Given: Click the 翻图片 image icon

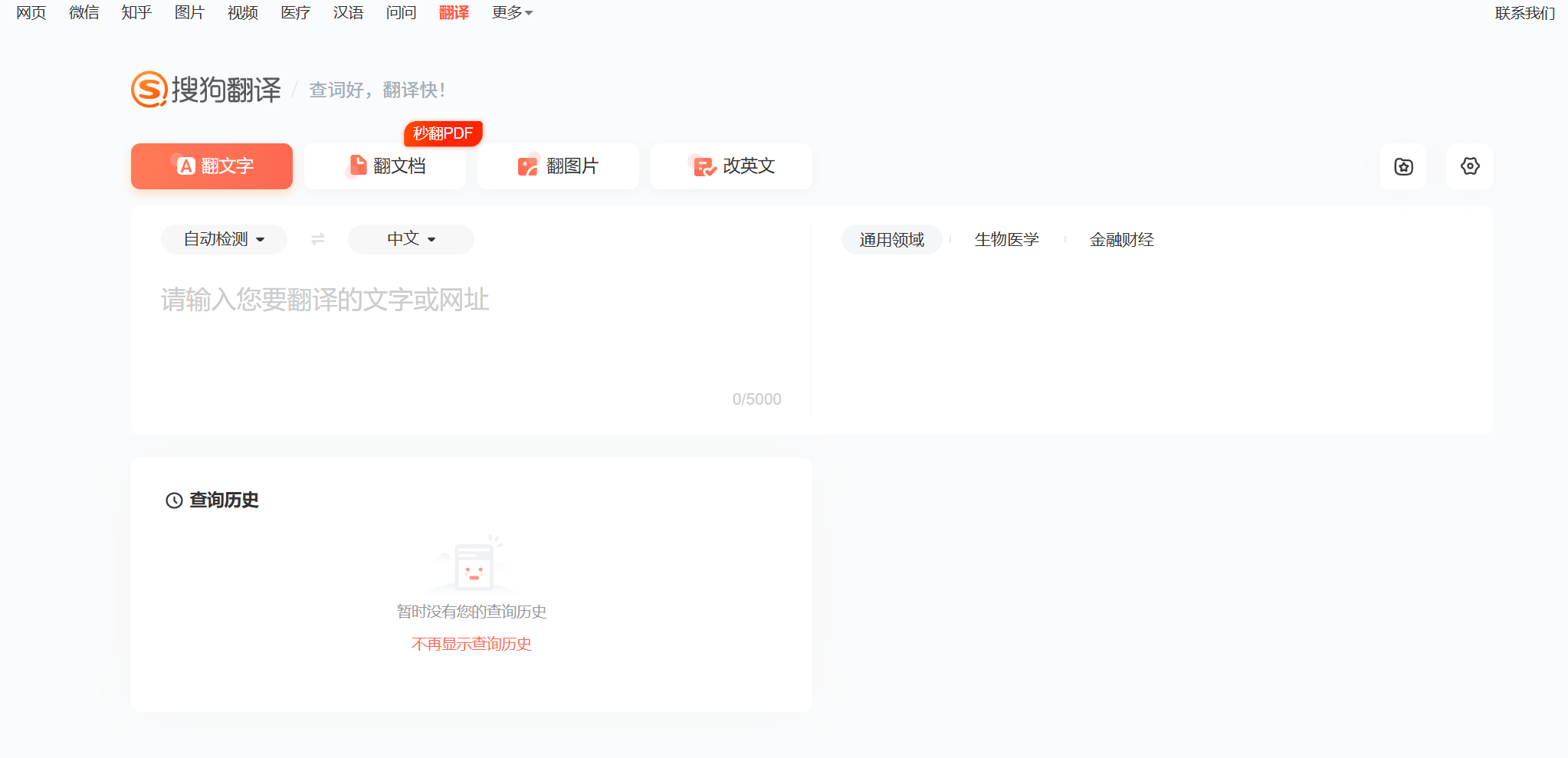Looking at the screenshot, I should 527,166.
